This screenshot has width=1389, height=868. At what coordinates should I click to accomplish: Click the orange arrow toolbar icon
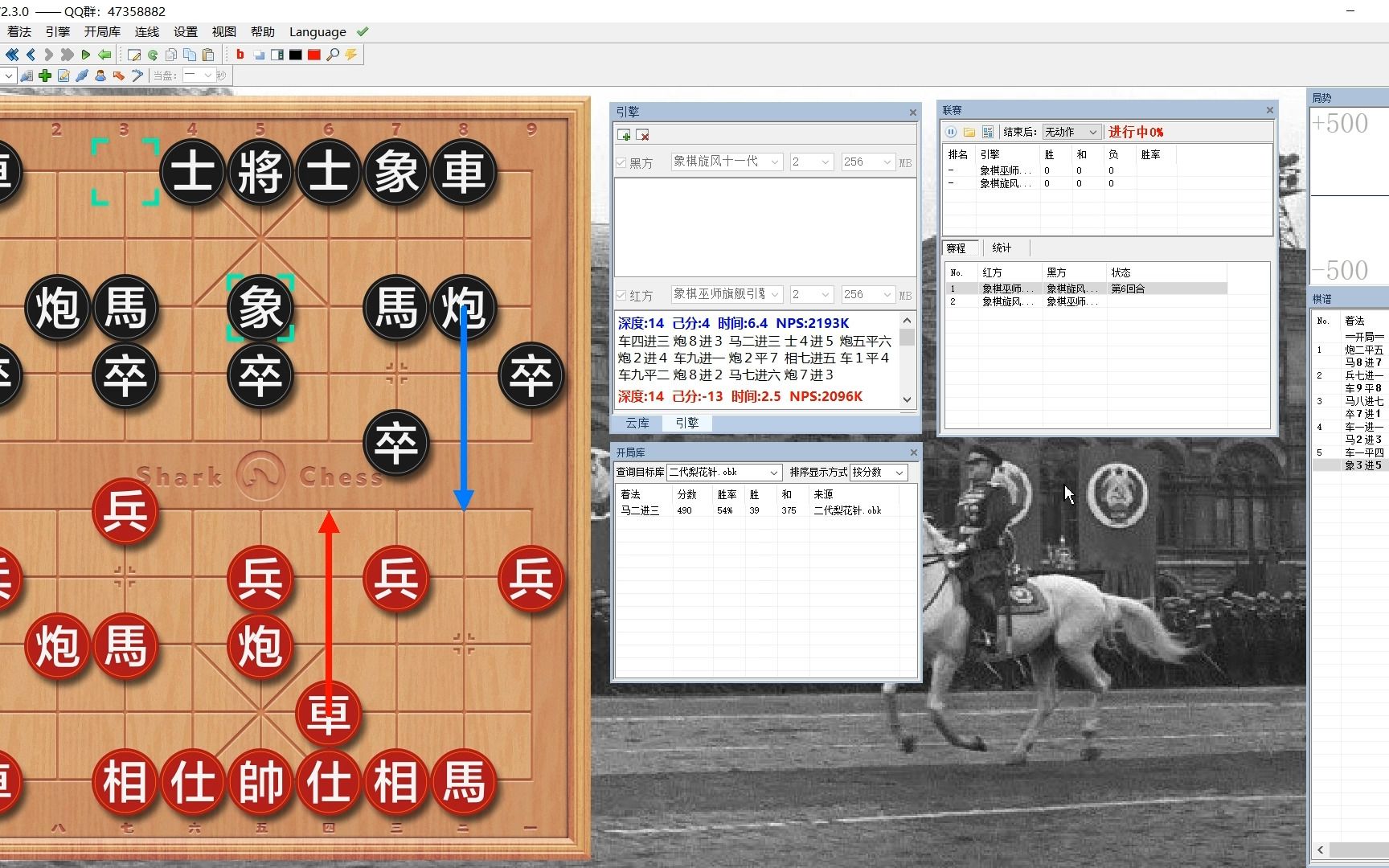point(119,76)
